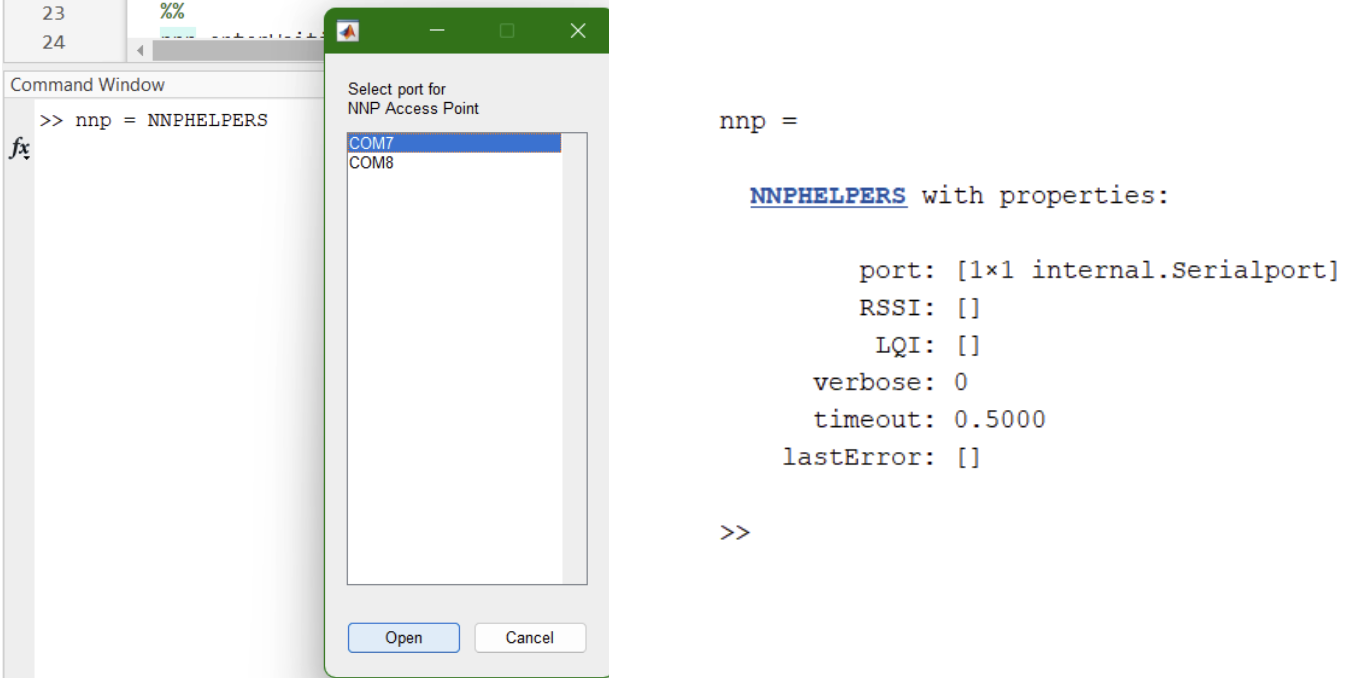Minimize the port selection dialog
Screen dimensions: 1372x678
(437, 32)
